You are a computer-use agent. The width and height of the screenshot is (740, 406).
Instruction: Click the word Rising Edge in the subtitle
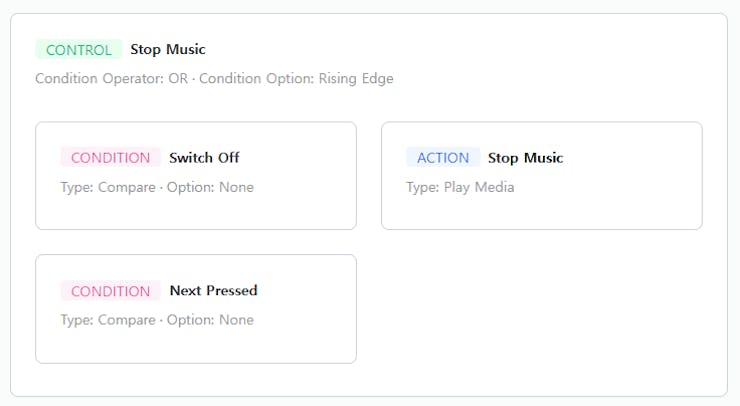tap(356, 78)
